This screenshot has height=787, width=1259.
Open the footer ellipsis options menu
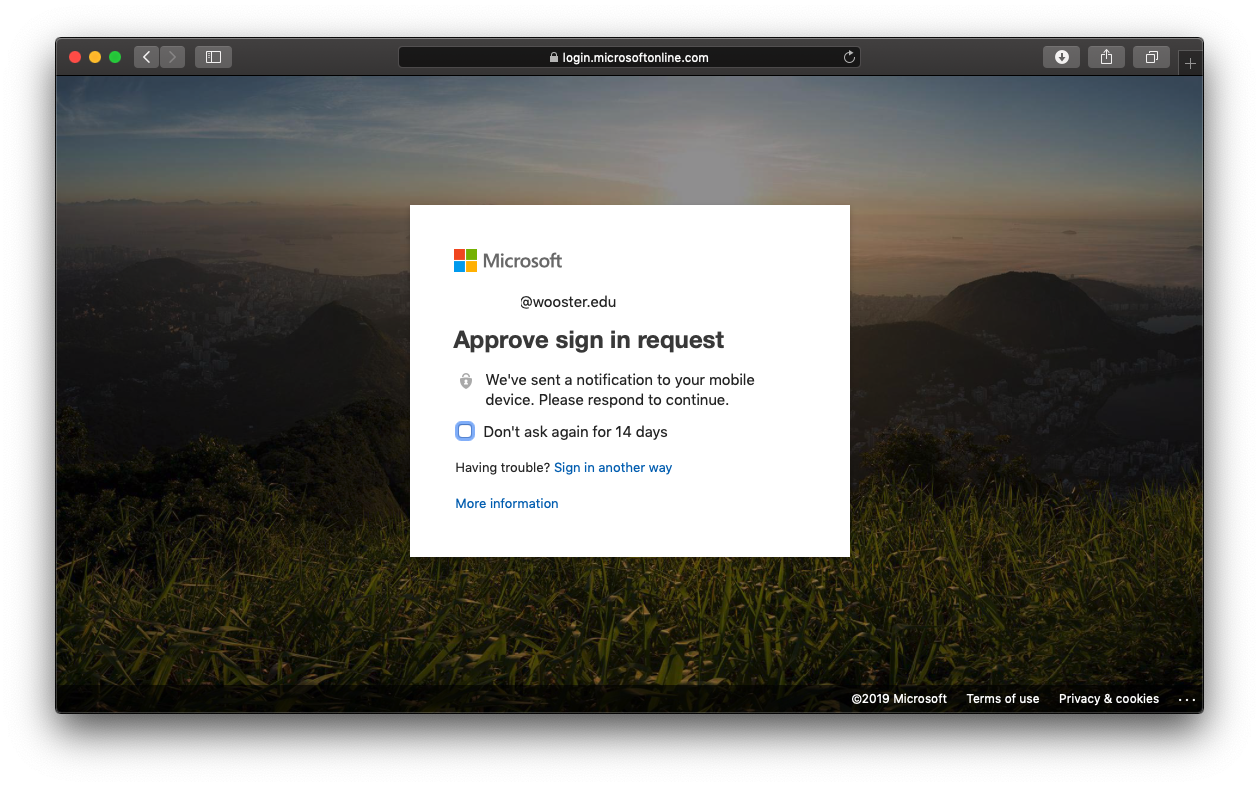tap(1187, 699)
